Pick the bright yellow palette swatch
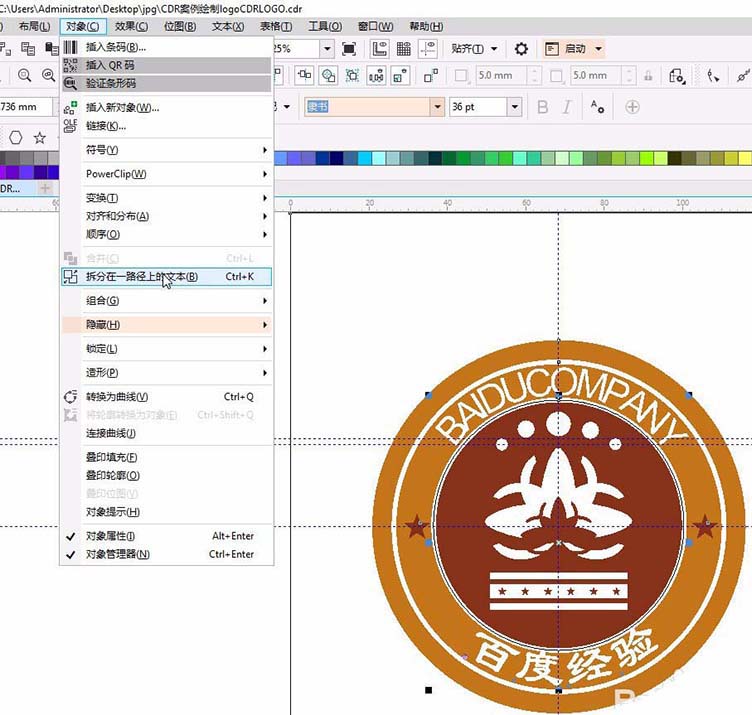 point(745,158)
